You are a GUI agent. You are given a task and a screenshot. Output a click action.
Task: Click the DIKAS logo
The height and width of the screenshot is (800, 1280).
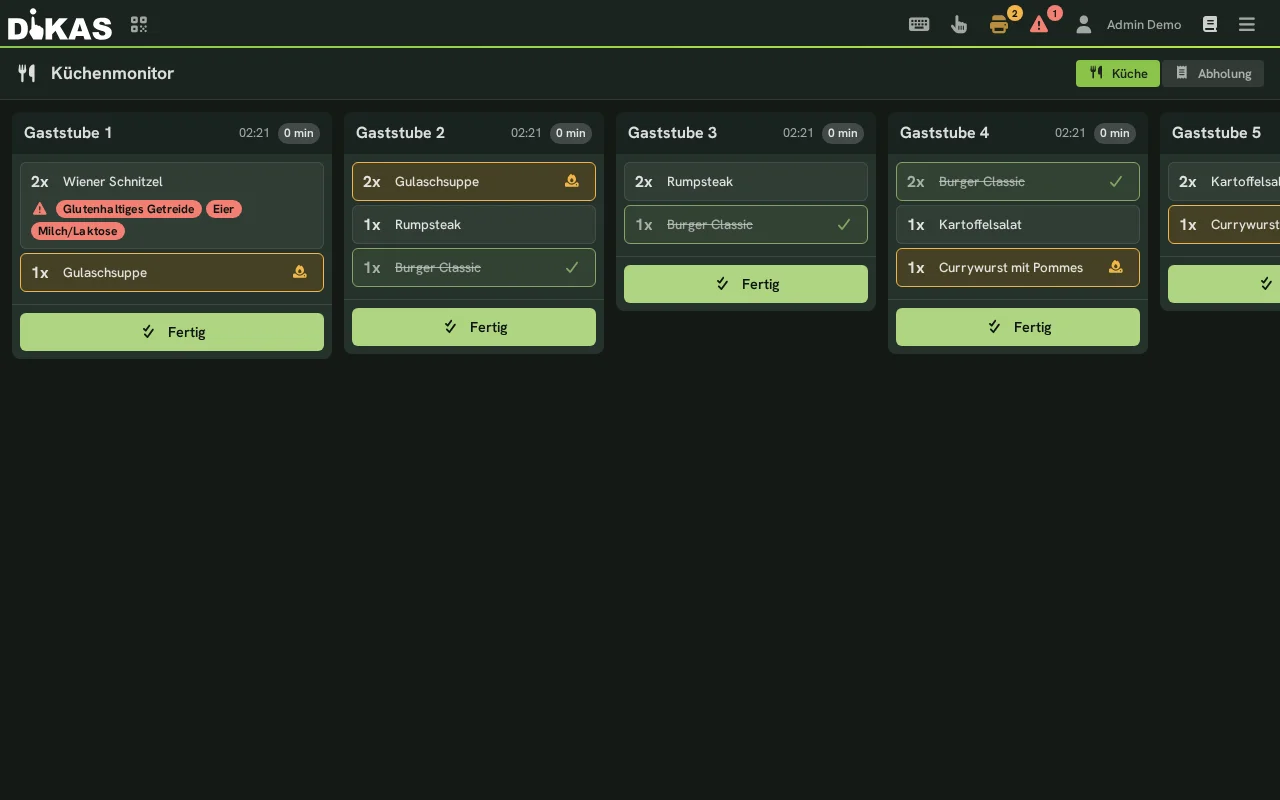pyautogui.click(x=60, y=24)
